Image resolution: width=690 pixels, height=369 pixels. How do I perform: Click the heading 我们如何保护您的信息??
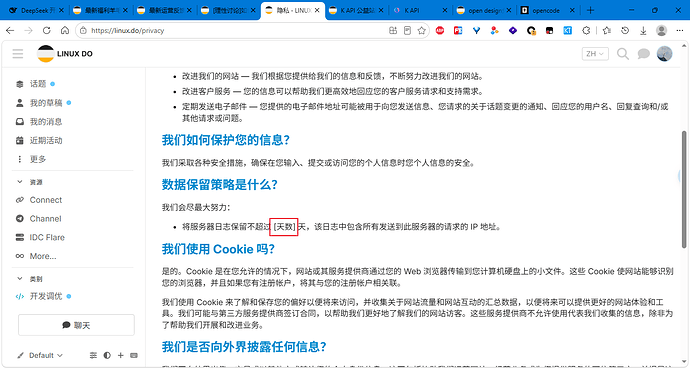point(226,140)
